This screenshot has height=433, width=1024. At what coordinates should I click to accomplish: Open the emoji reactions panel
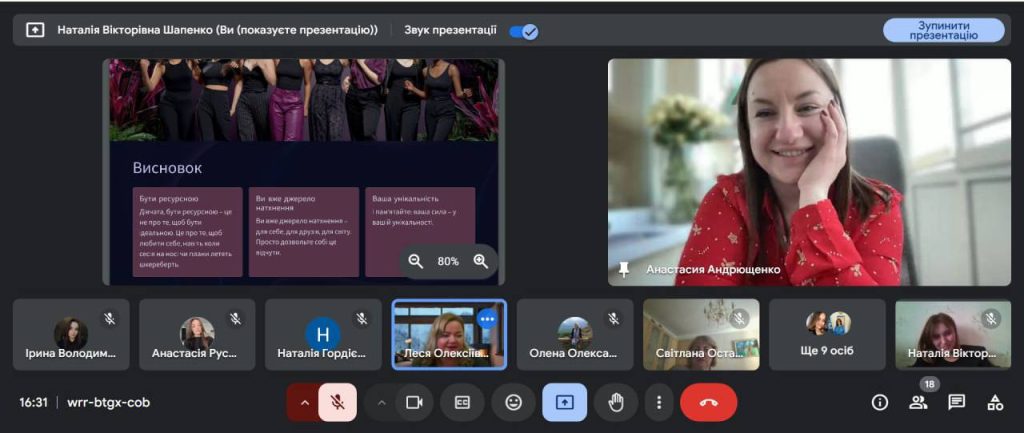click(x=513, y=402)
